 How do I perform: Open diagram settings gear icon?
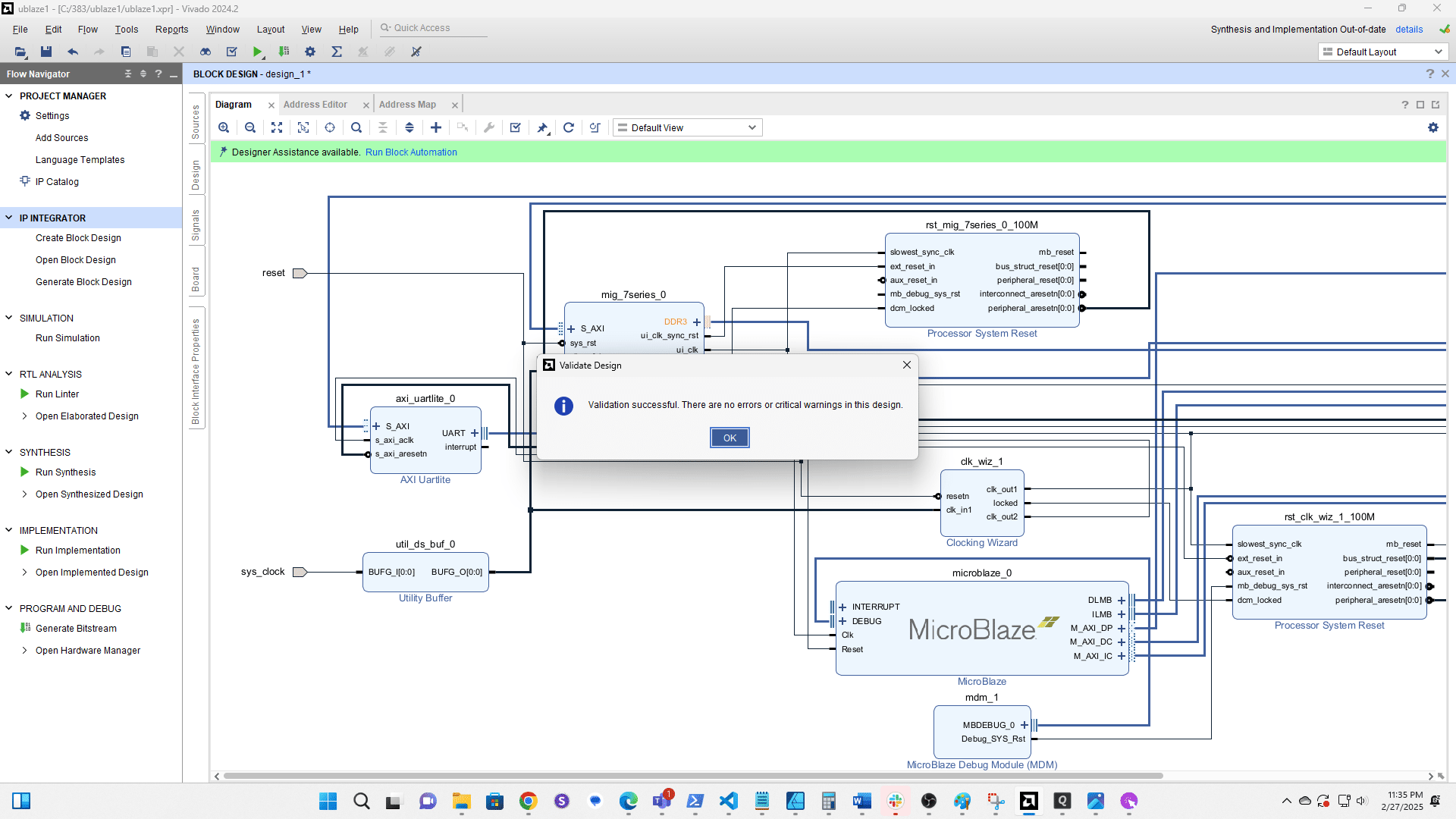click(1432, 127)
